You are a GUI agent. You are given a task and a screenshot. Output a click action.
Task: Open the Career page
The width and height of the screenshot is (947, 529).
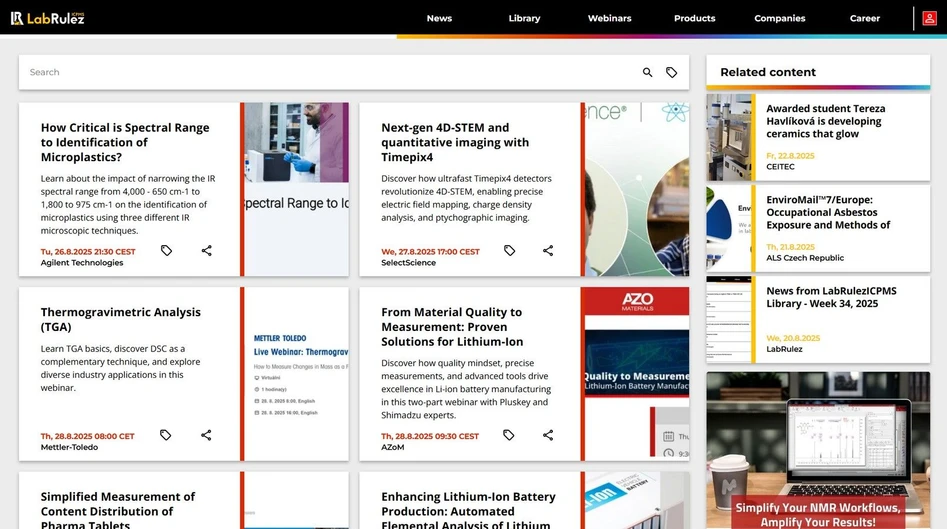pyautogui.click(x=865, y=18)
